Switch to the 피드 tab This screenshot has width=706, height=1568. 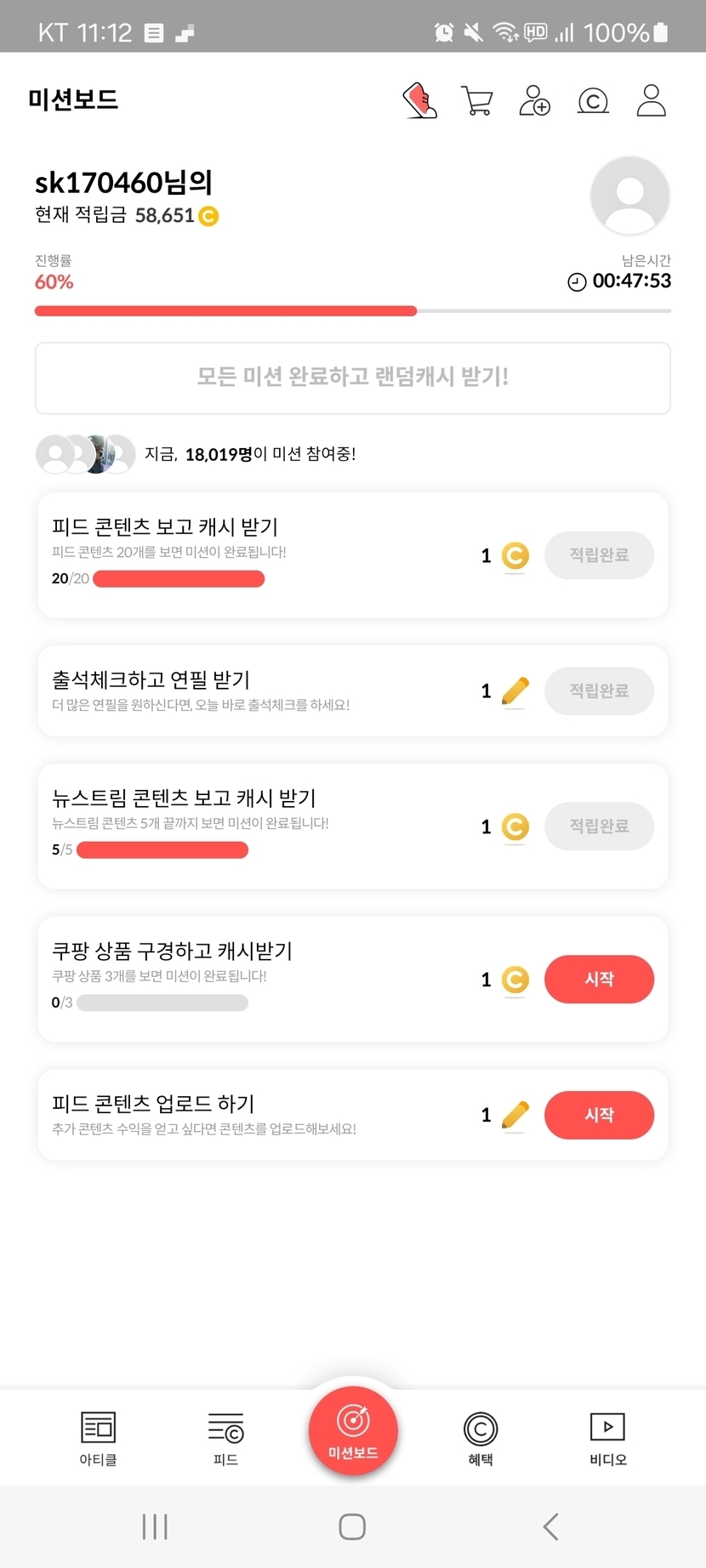click(x=225, y=1439)
